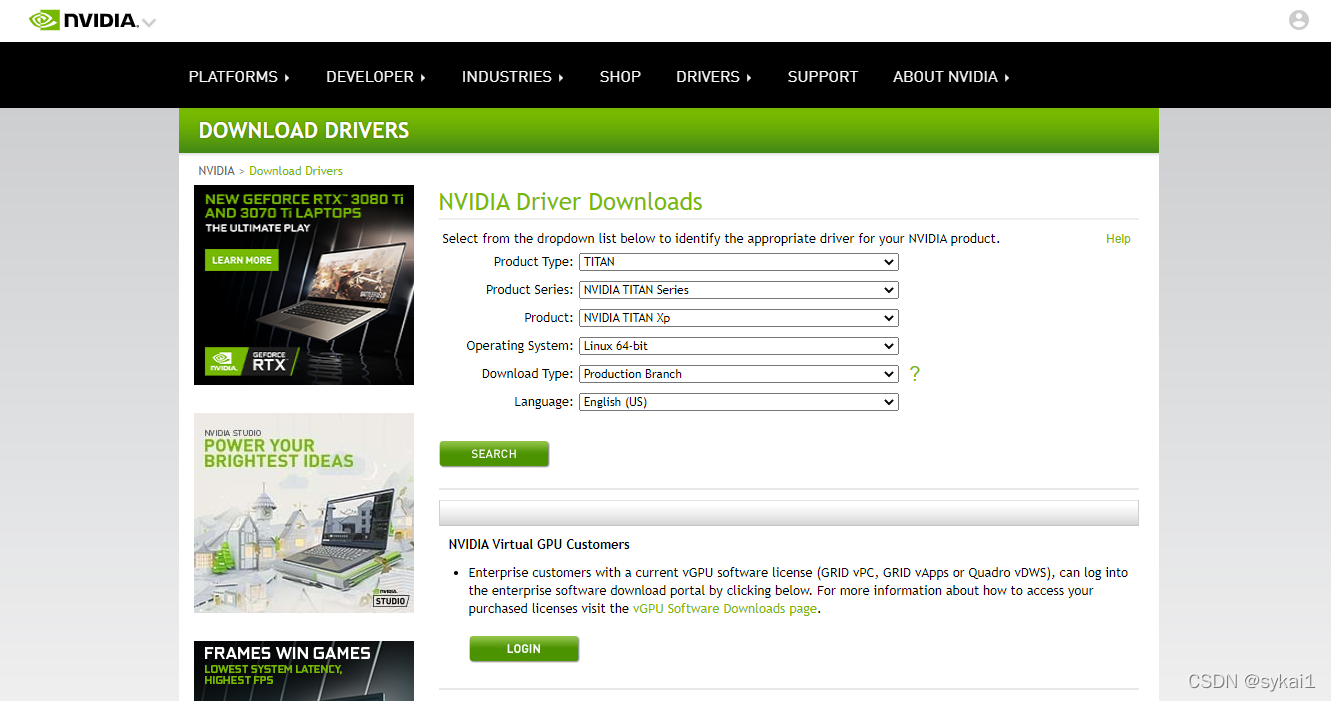Screen dimensions: 1331x701
Task: Click the small arrow next to NVIDIA logo
Action: pos(149,22)
